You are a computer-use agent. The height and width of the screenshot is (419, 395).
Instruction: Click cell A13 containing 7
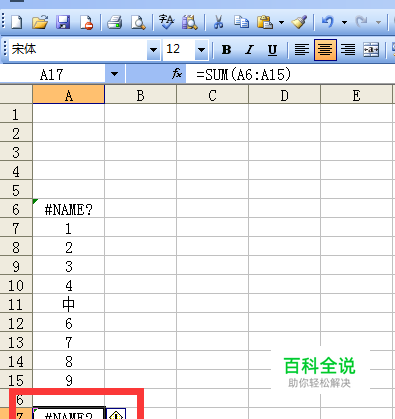pos(69,342)
